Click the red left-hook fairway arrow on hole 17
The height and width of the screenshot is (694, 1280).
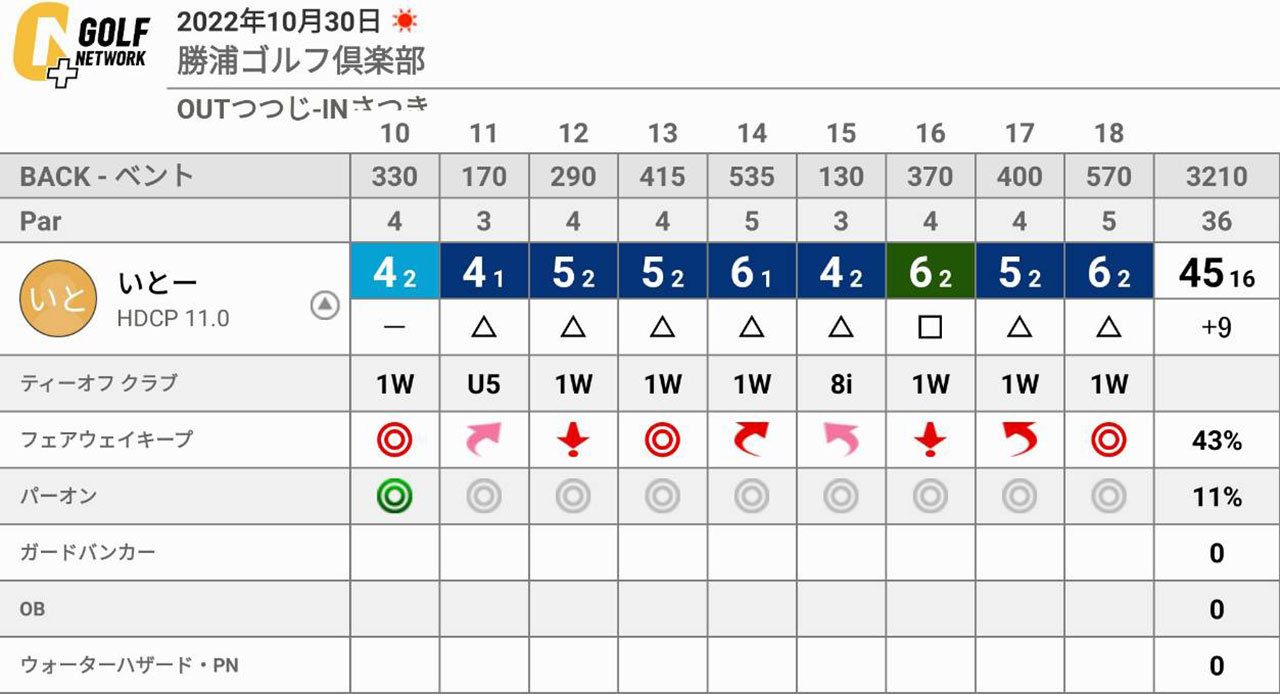pos(1019,439)
